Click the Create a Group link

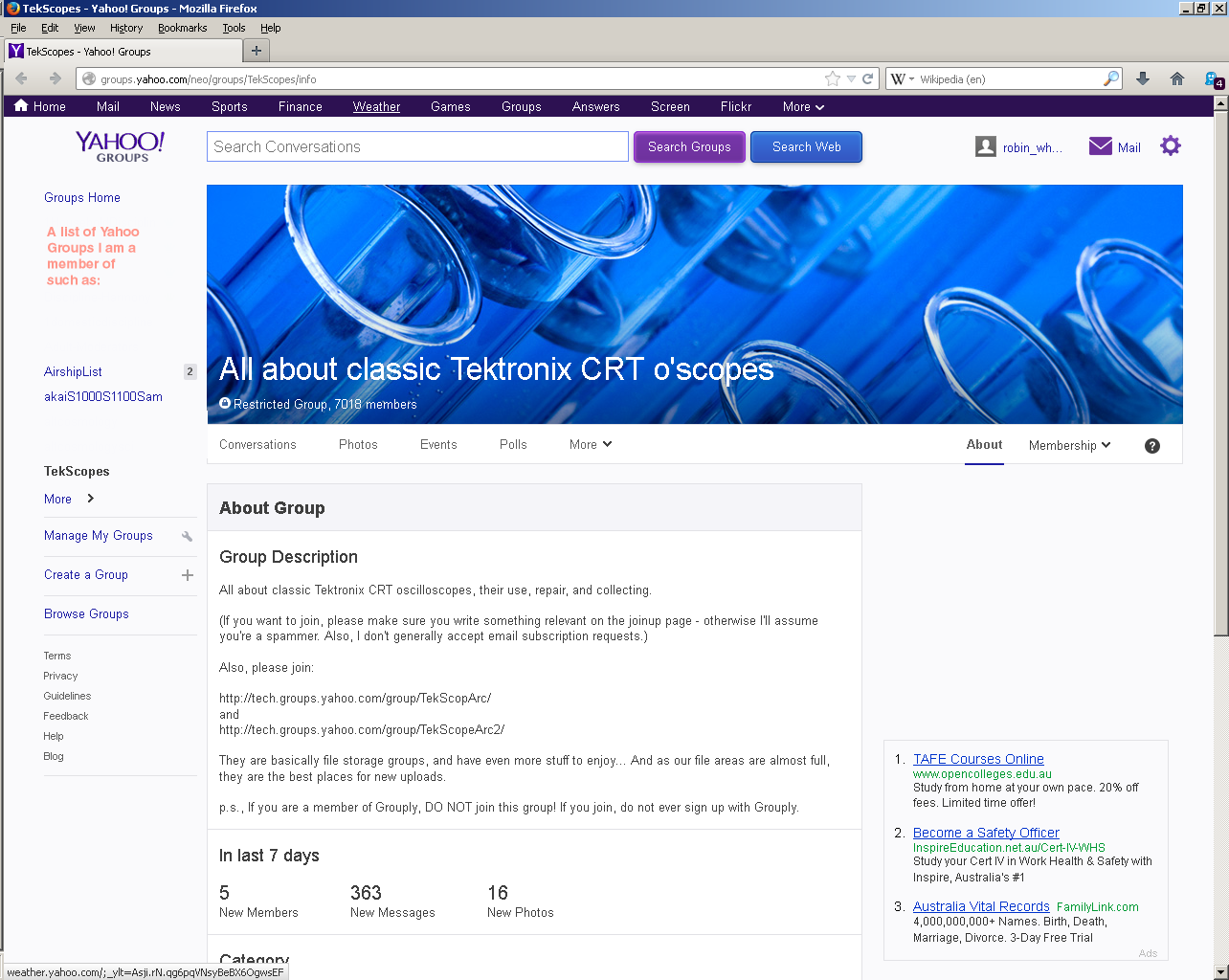point(86,574)
